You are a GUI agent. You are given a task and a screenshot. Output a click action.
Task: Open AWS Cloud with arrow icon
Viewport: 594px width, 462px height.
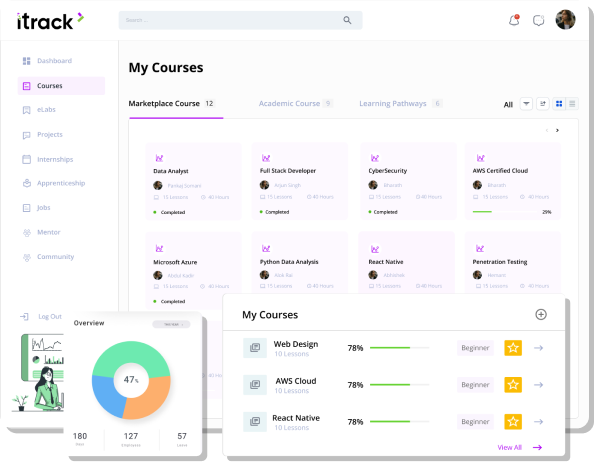pyautogui.click(x=538, y=385)
